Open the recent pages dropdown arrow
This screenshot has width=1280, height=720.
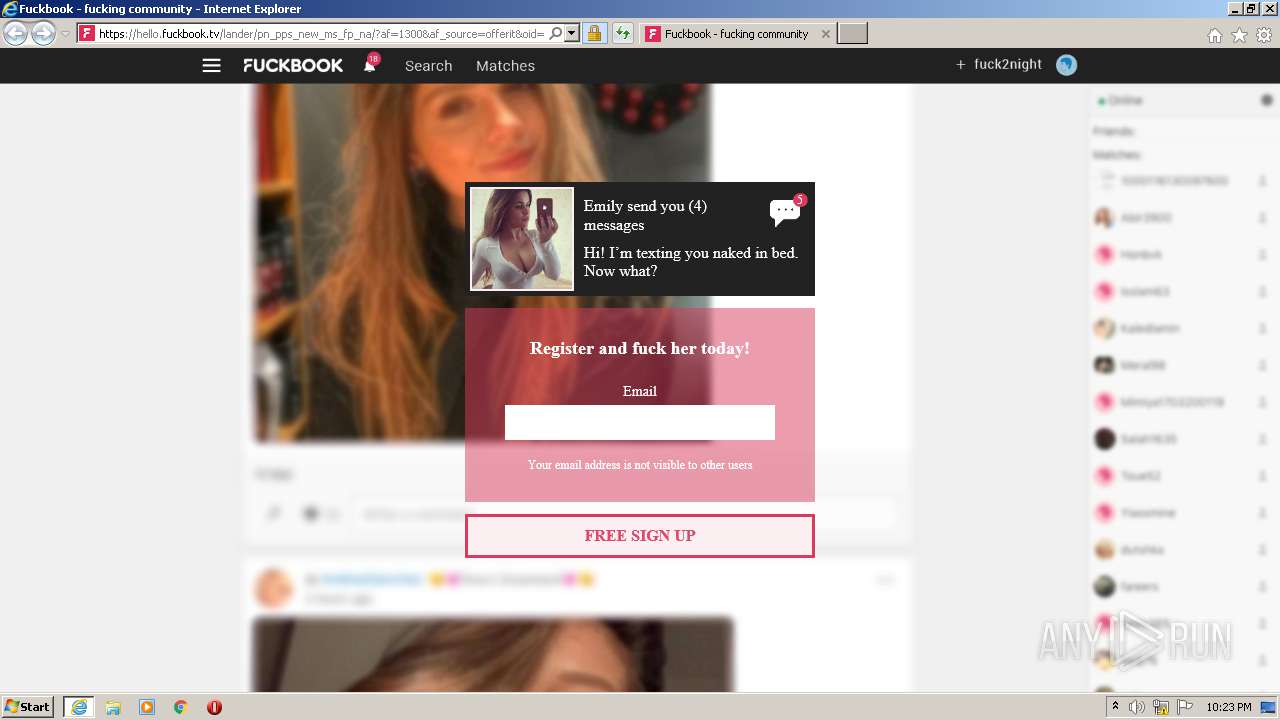click(65, 34)
